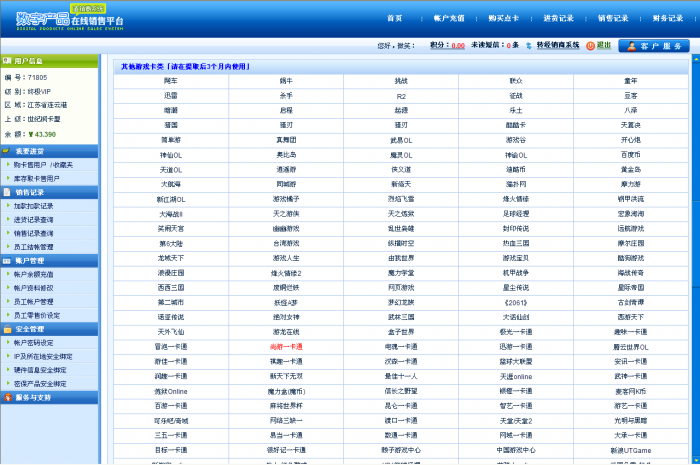Viewport: 700px width, 465px height.
Task: Click the 积分 0.00 points link
Action: click(447, 45)
